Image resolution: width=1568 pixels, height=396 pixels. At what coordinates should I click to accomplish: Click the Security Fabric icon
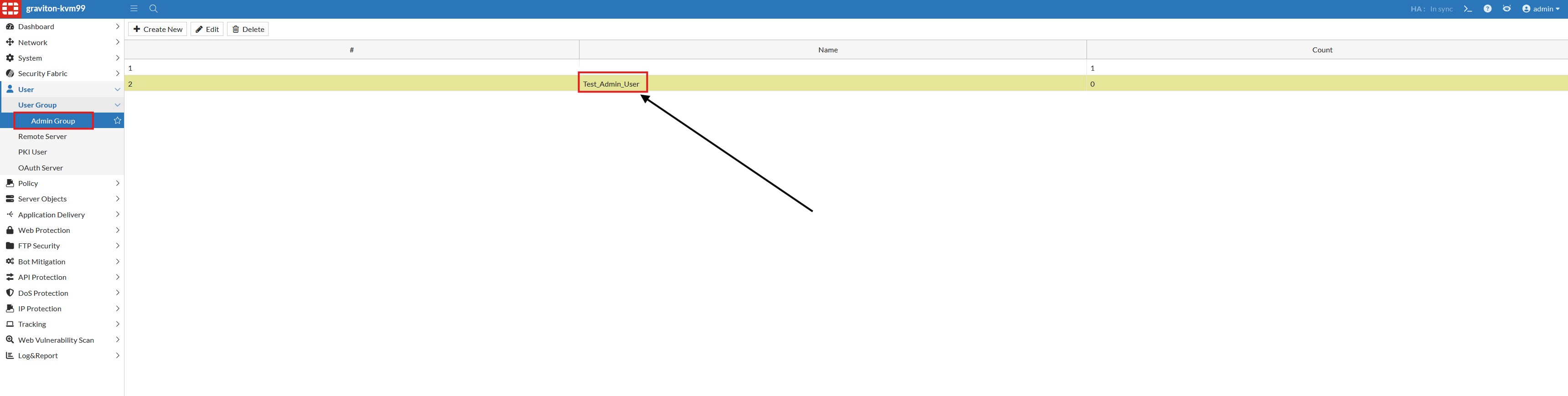pyautogui.click(x=10, y=73)
